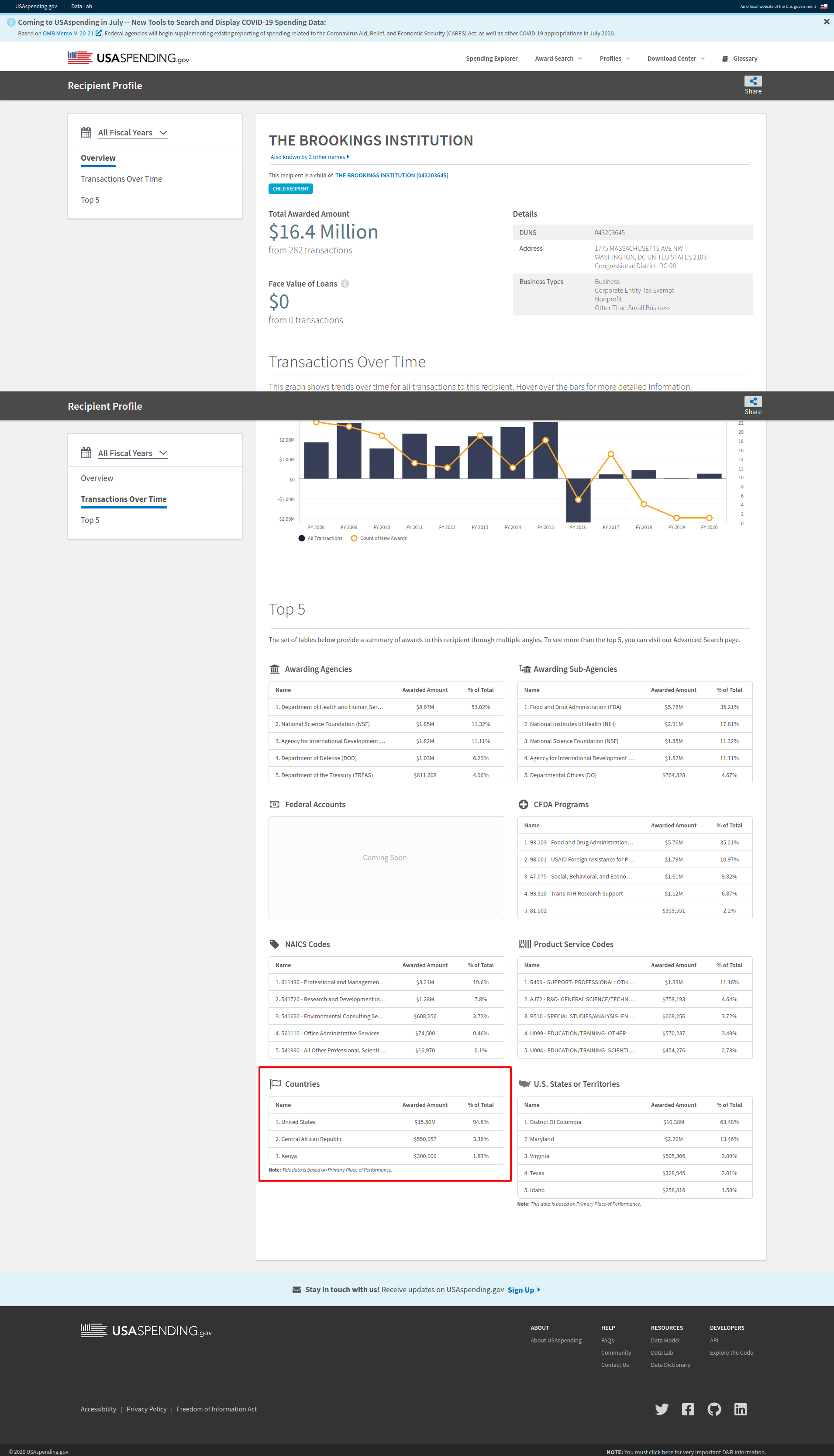Open All Fiscal Years dropdown in lower sidebar
834x1456 pixels.
click(132, 453)
